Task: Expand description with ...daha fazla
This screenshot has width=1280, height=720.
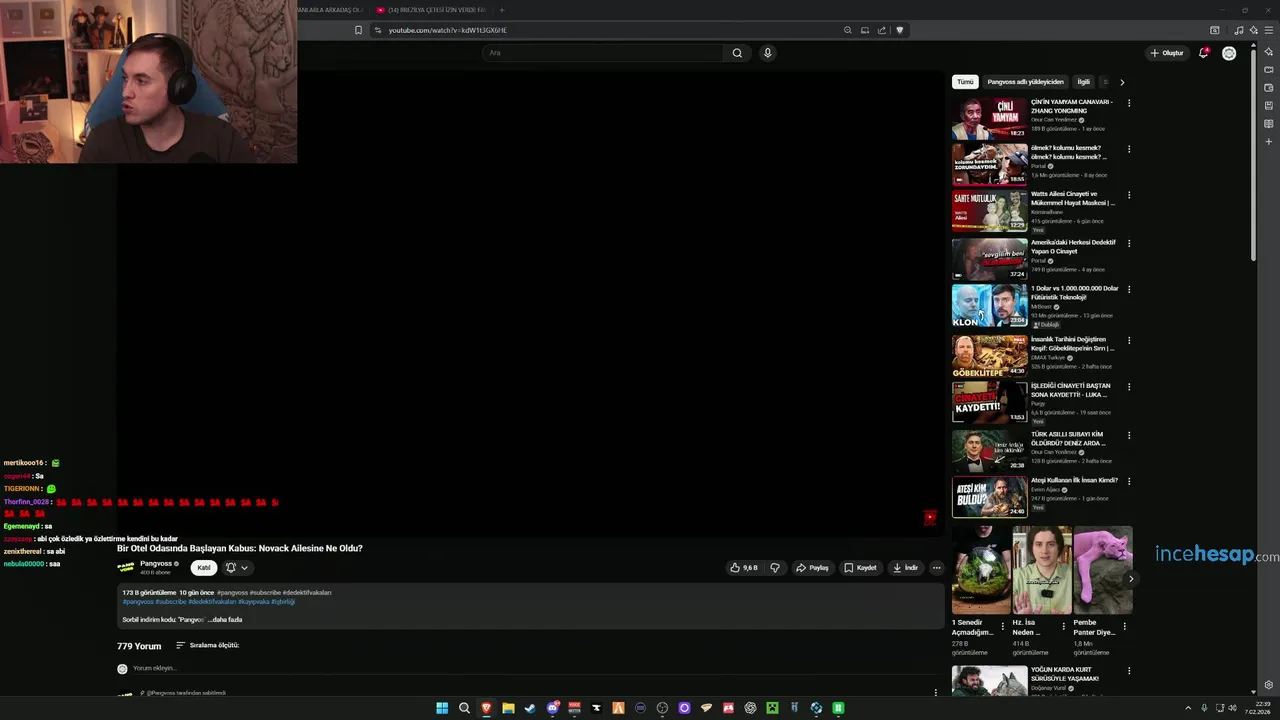Action: point(224,620)
